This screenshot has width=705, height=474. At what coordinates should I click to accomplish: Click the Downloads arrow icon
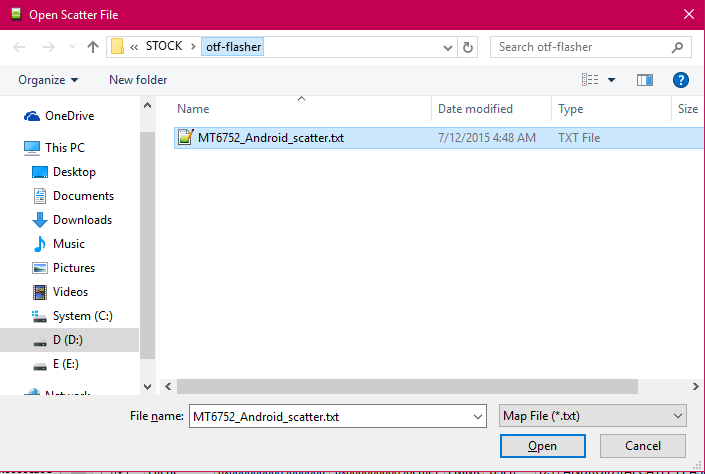(x=40, y=220)
